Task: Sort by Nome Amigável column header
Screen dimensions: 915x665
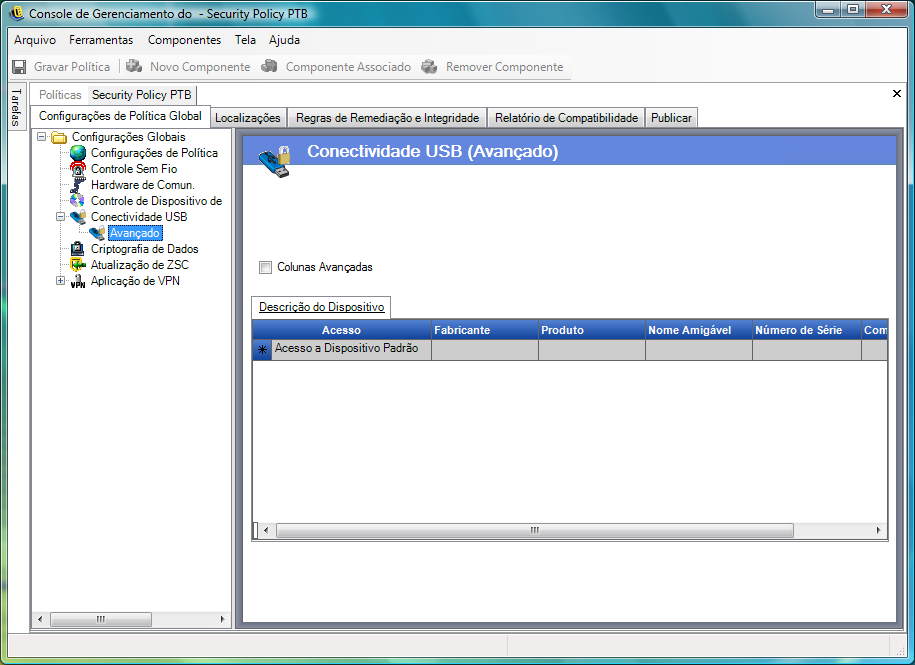Action: point(699,330)
